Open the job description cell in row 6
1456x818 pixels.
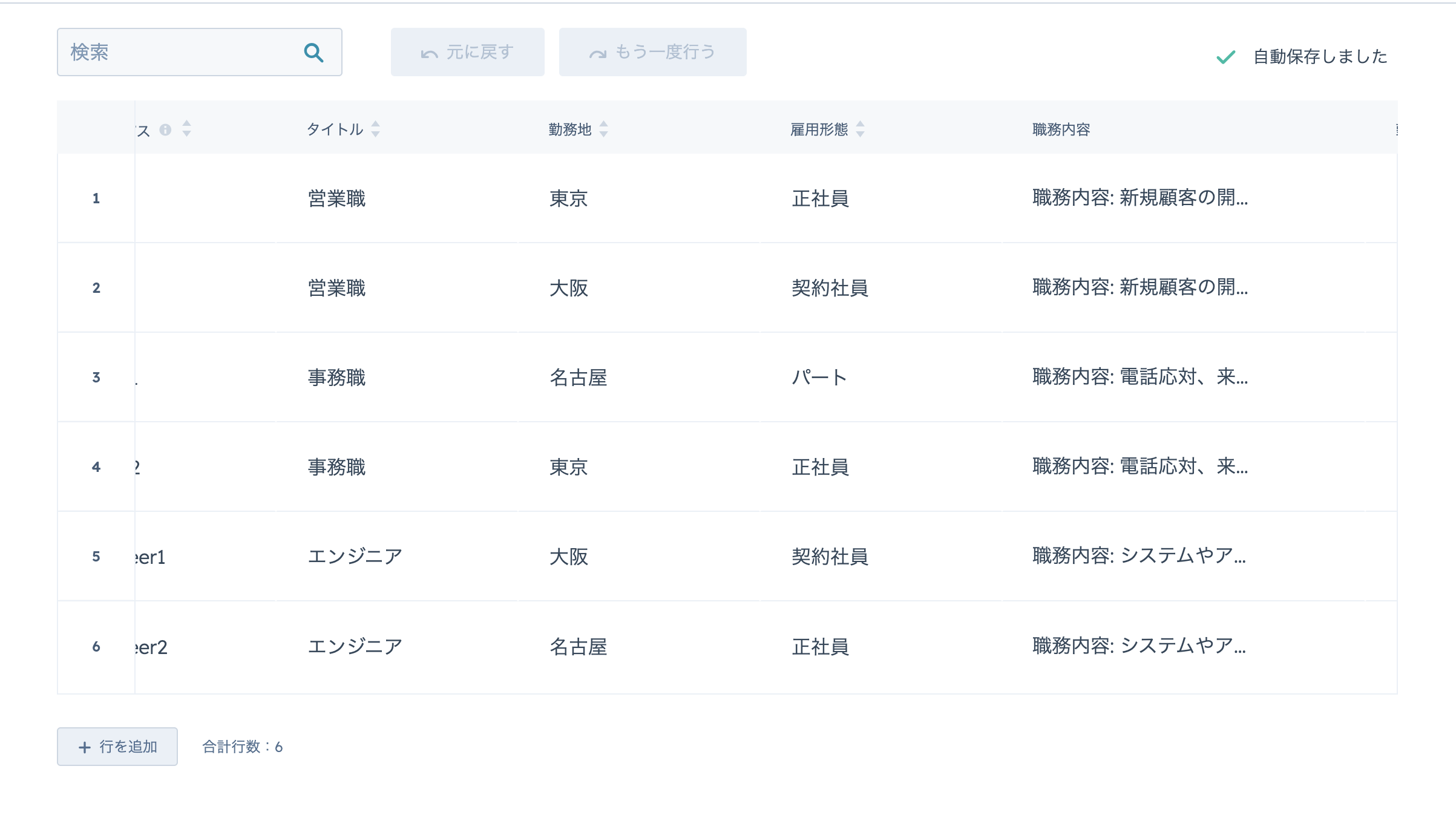pos(1139,646)
